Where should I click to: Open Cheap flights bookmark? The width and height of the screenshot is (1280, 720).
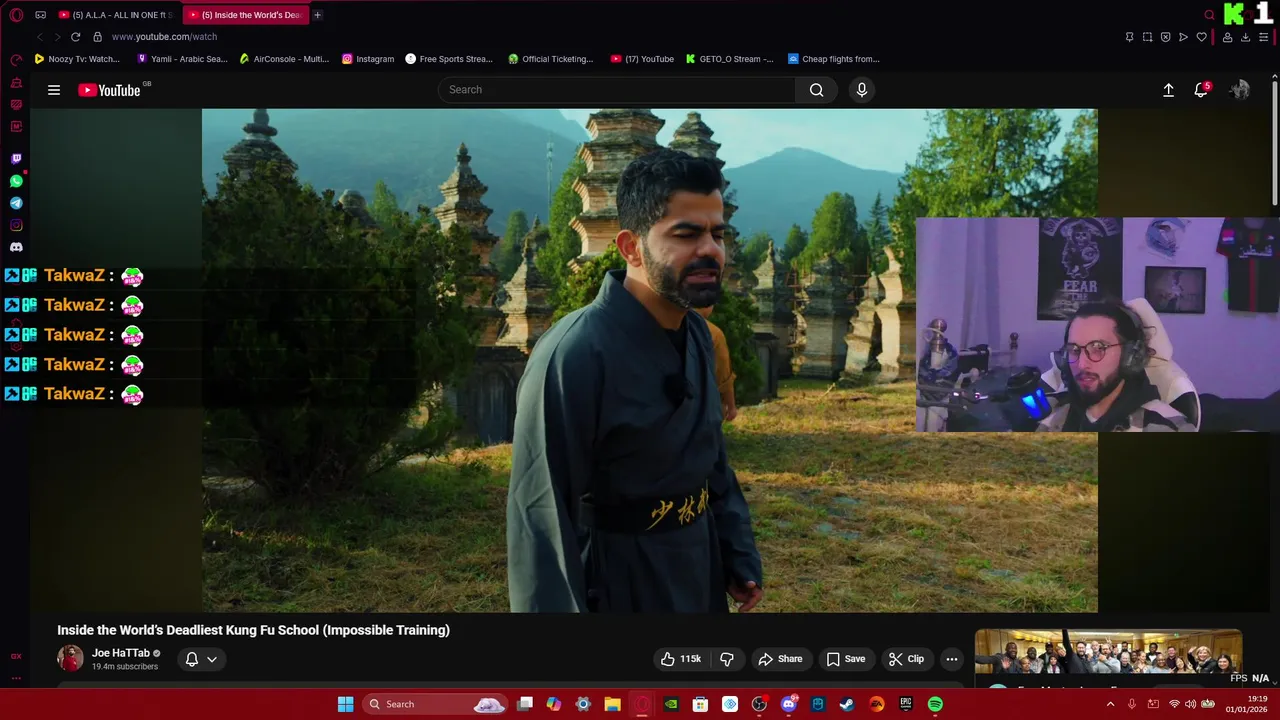click(x=833, y=59)
